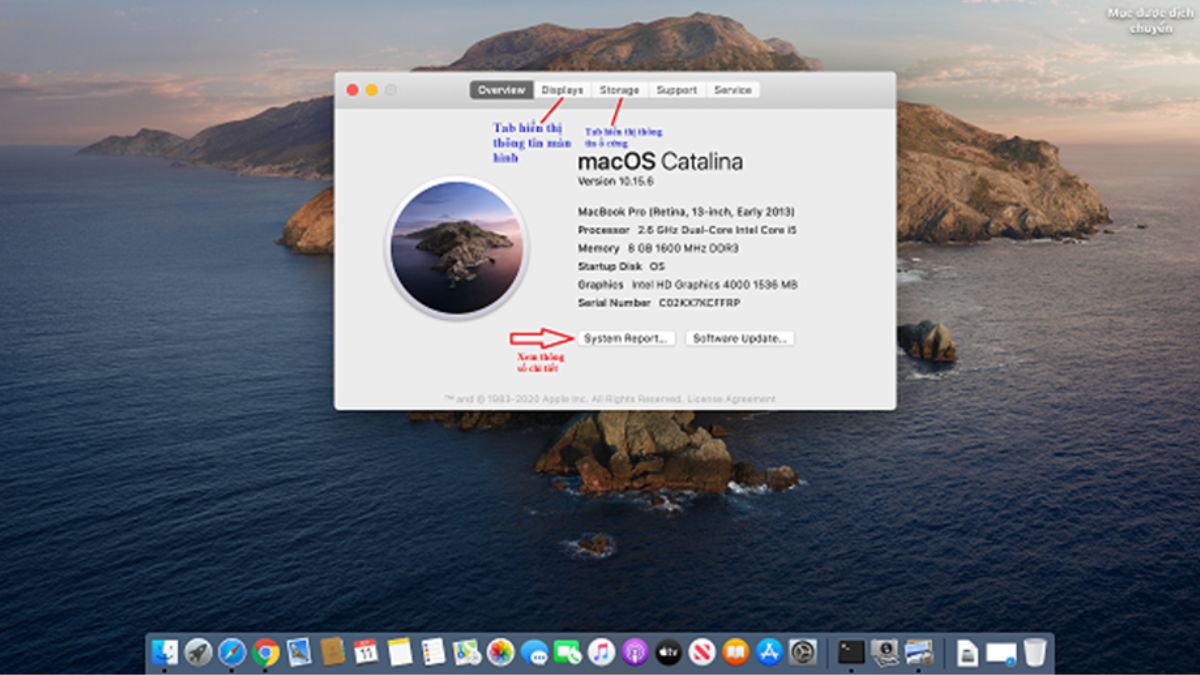The image size is (1200, 675).
Task: Open the License Agreement link
Action: [x=732, y=399]
